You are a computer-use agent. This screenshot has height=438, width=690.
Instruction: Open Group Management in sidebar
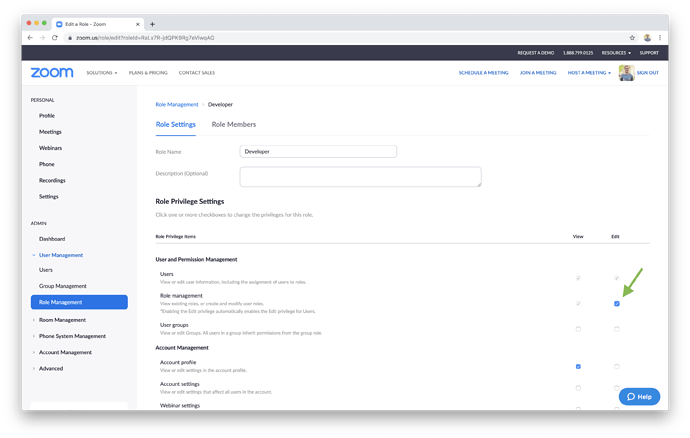pos(62,286)
